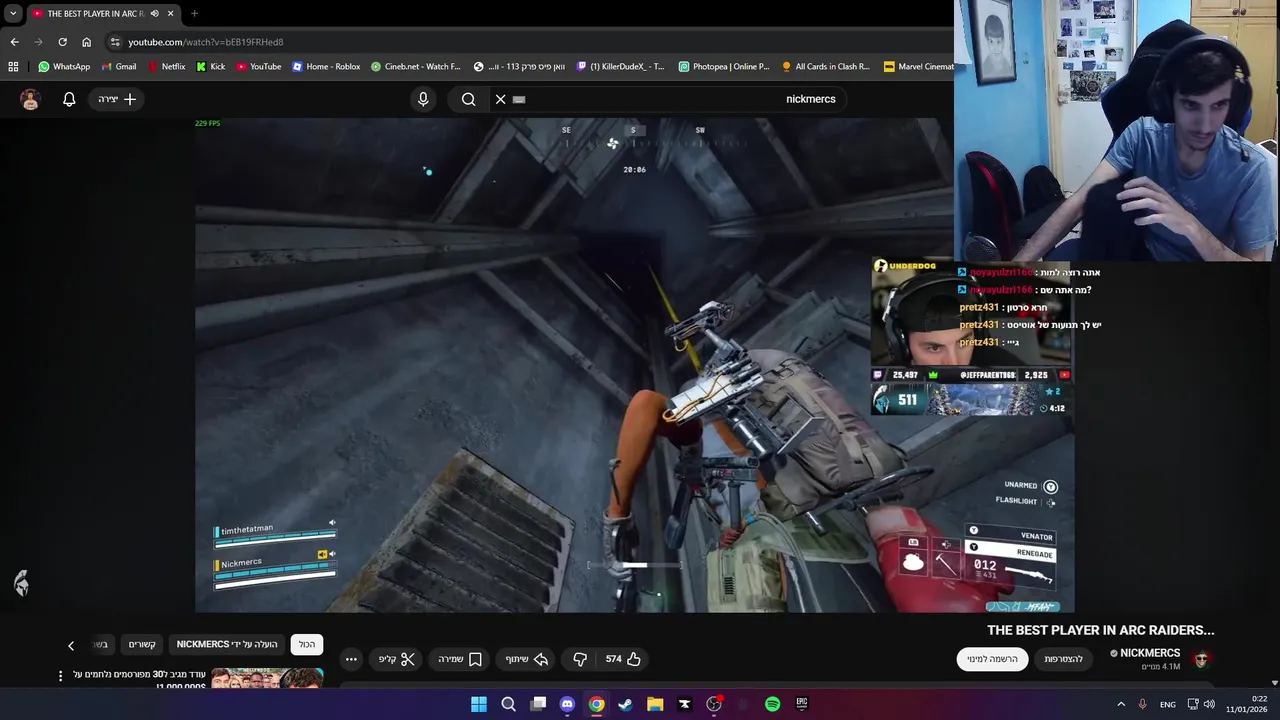Like the video with 574 thumbs-up
This screenshot has width=1280, height=720.
[623, 659]
